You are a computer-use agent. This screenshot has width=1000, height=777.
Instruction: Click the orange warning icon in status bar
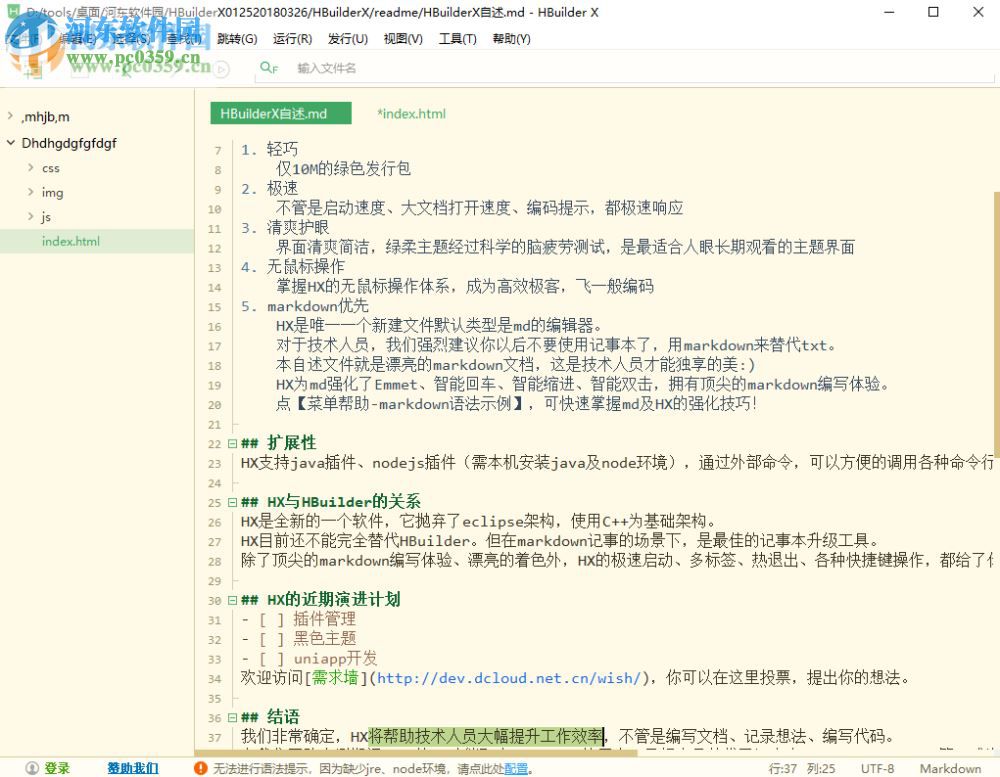200,768
